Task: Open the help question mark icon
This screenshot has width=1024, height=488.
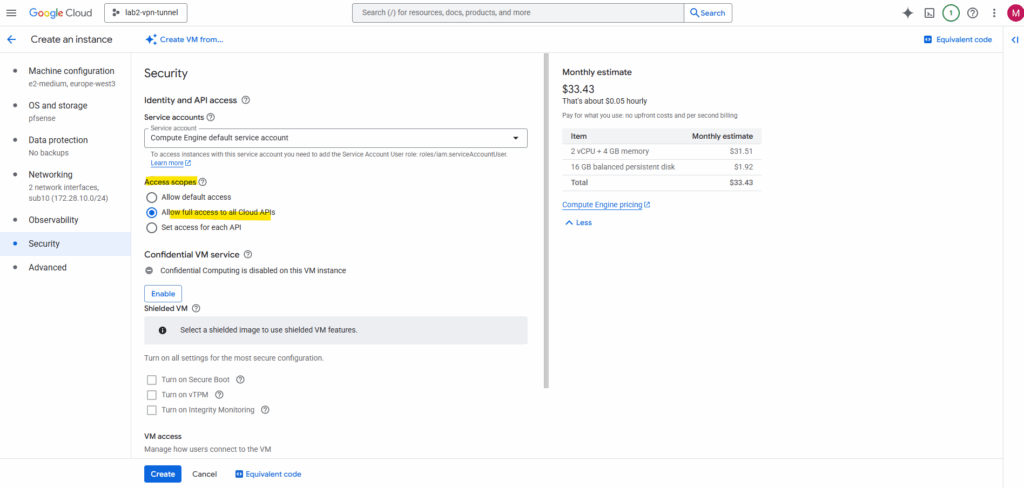Action: coord(972,13)
